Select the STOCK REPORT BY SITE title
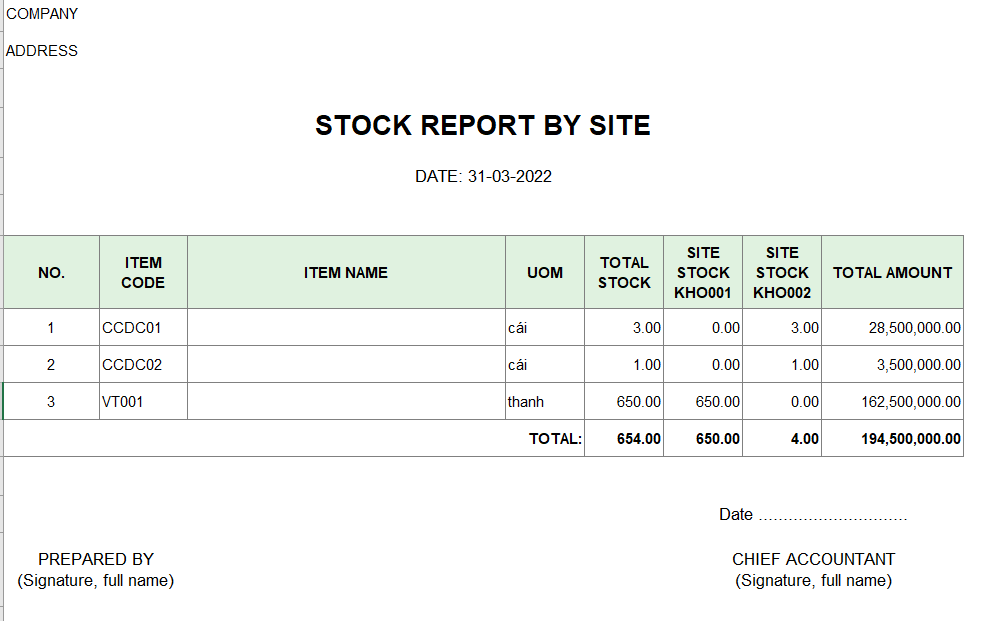The image size is (994, 621). [x=482, y=125]
